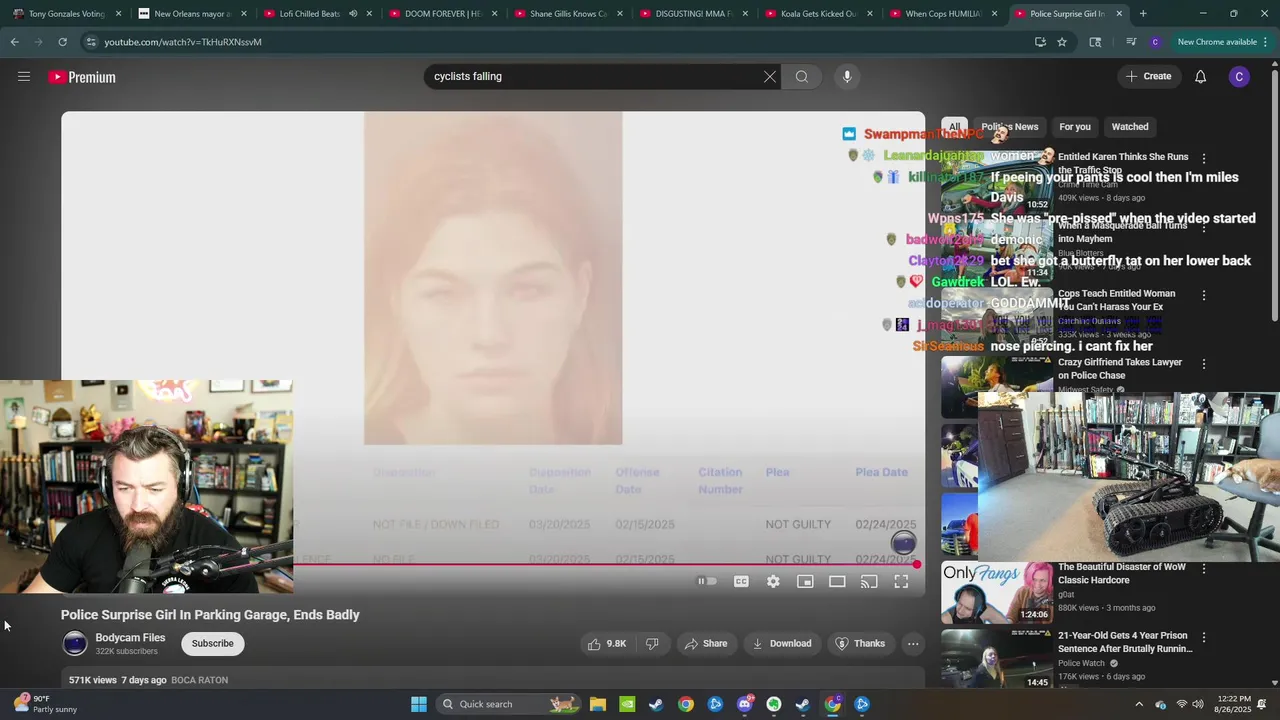The width and height of the screenshot is (1280, 720).
Task: Show hidden system tray icons
Action: pos(1139,704)
